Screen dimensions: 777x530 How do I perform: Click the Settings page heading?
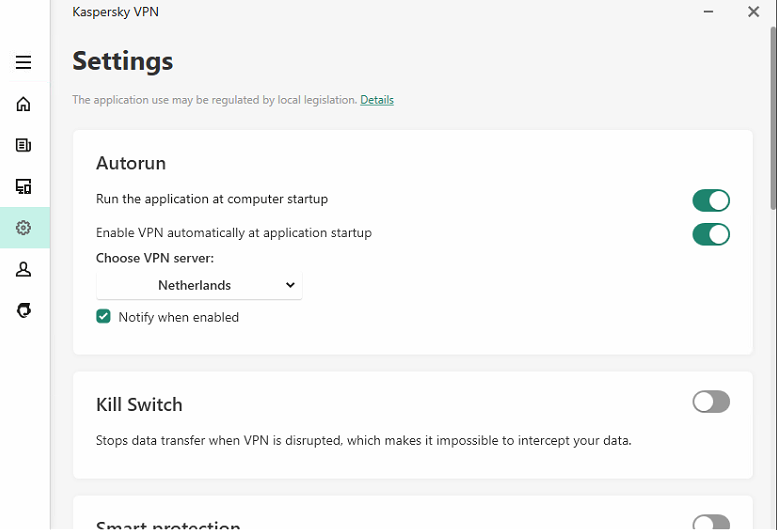click(x=122, y=61)
